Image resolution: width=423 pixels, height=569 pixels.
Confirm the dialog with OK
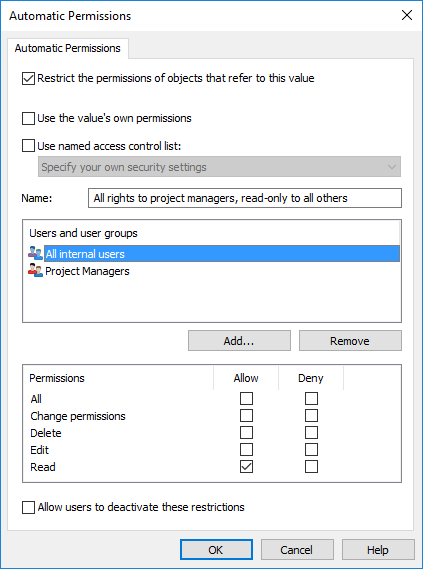click(x=216, y=550)
